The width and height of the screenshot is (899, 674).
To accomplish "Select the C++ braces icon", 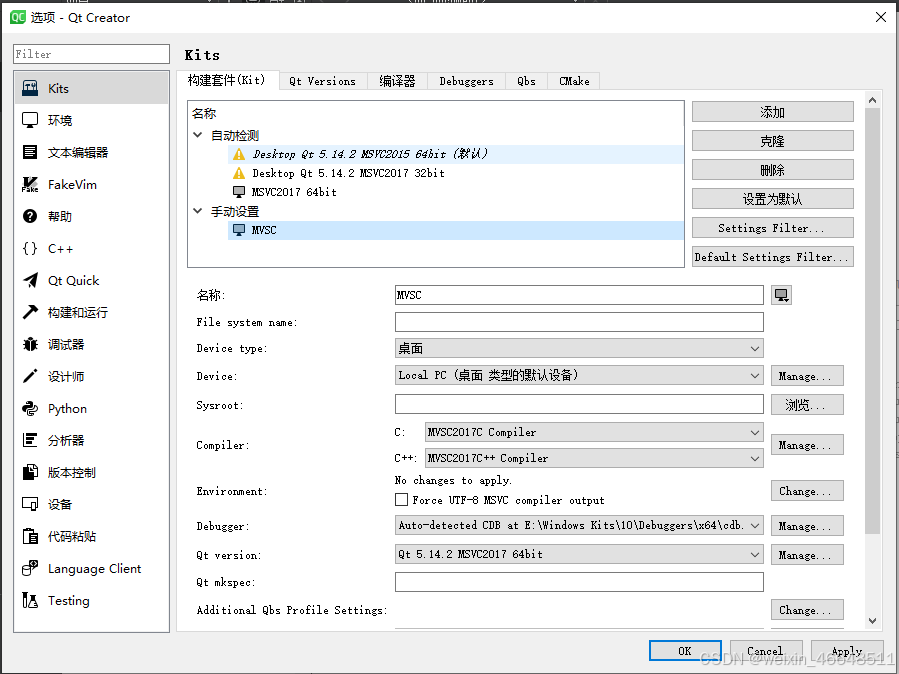I will tap(30, 248).
